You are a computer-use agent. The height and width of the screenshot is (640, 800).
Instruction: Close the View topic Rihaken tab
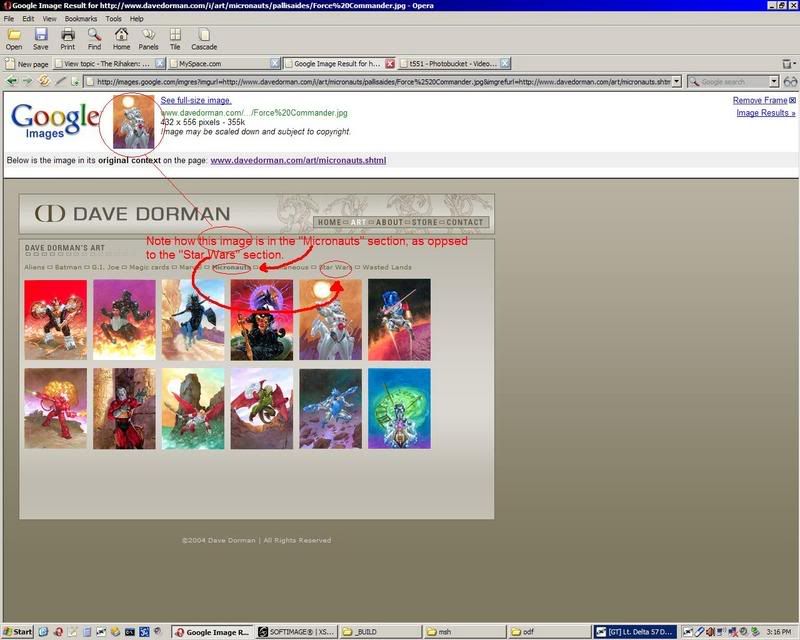160,64
